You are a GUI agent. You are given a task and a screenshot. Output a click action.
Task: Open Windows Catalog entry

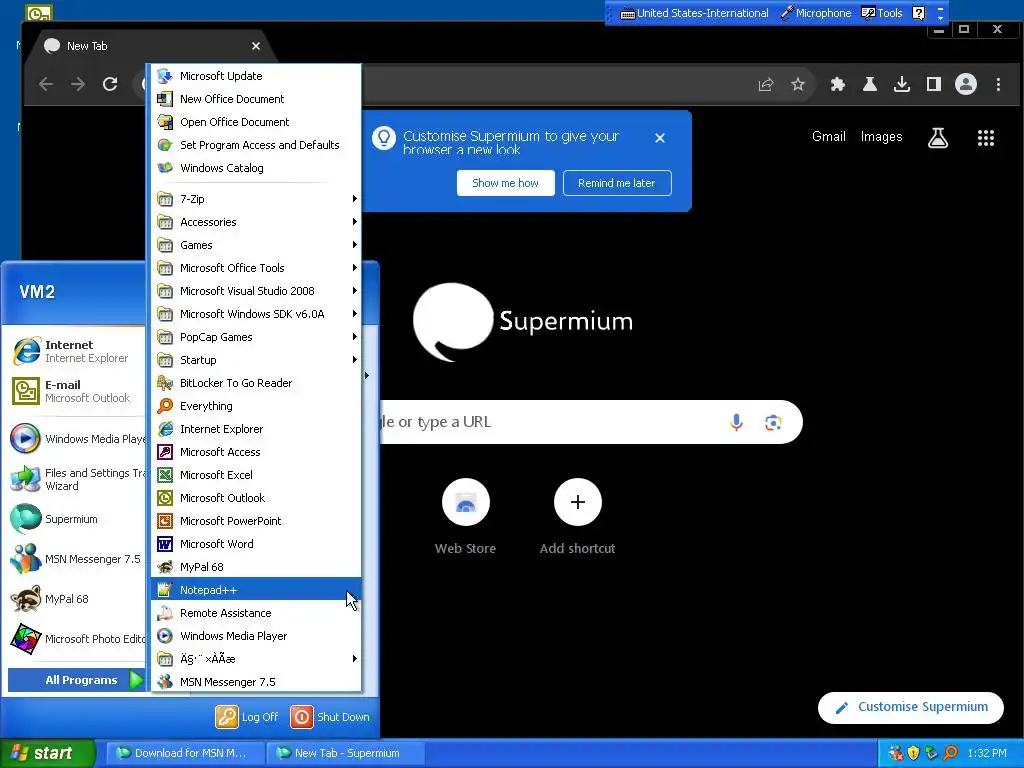(256, 168)
